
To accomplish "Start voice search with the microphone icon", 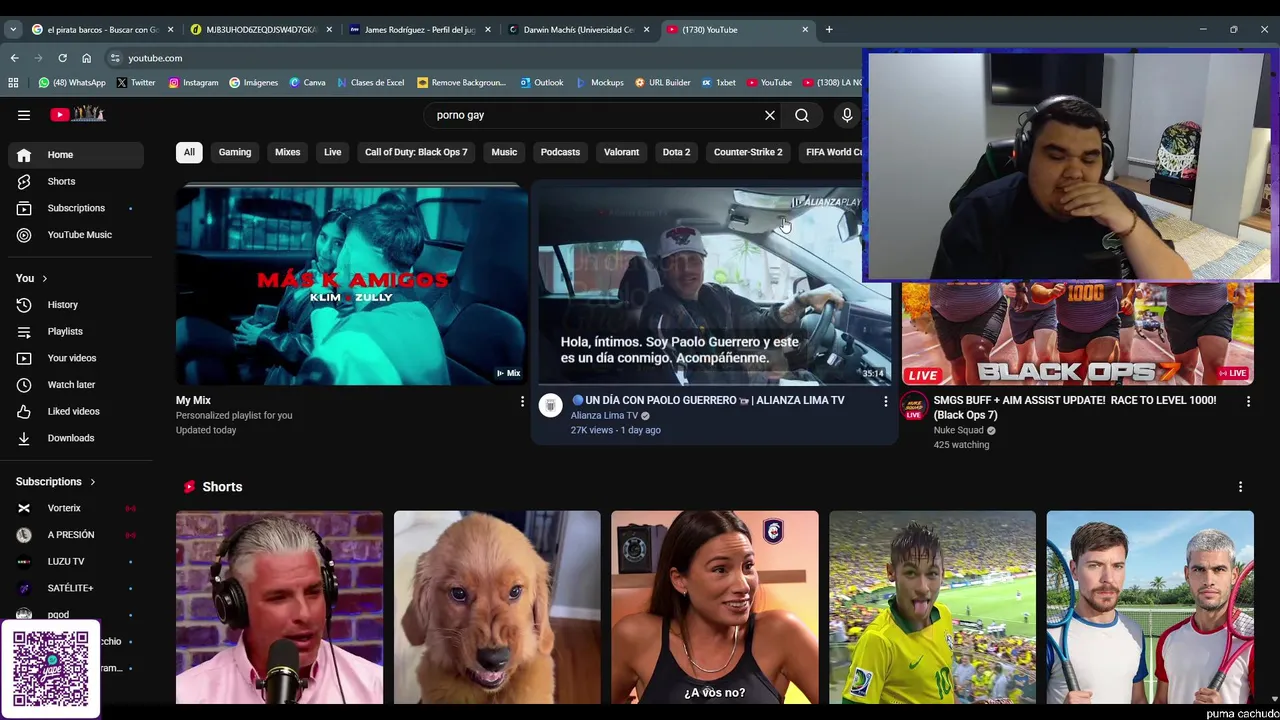I will tap(847, 115).
